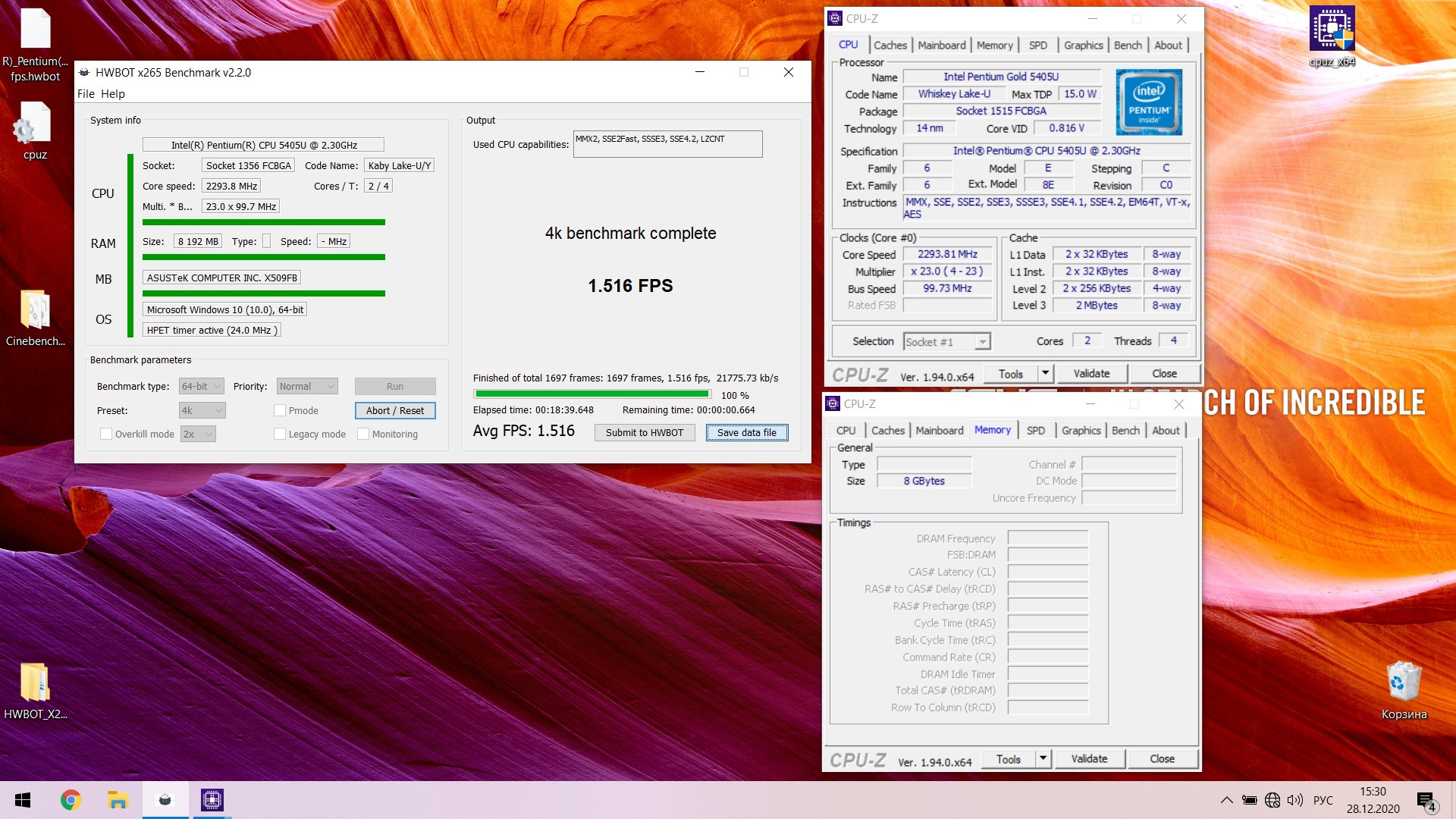Click the greyed Run button
This screenshot has height=819, width=1456.
click(x=395, y=386)
